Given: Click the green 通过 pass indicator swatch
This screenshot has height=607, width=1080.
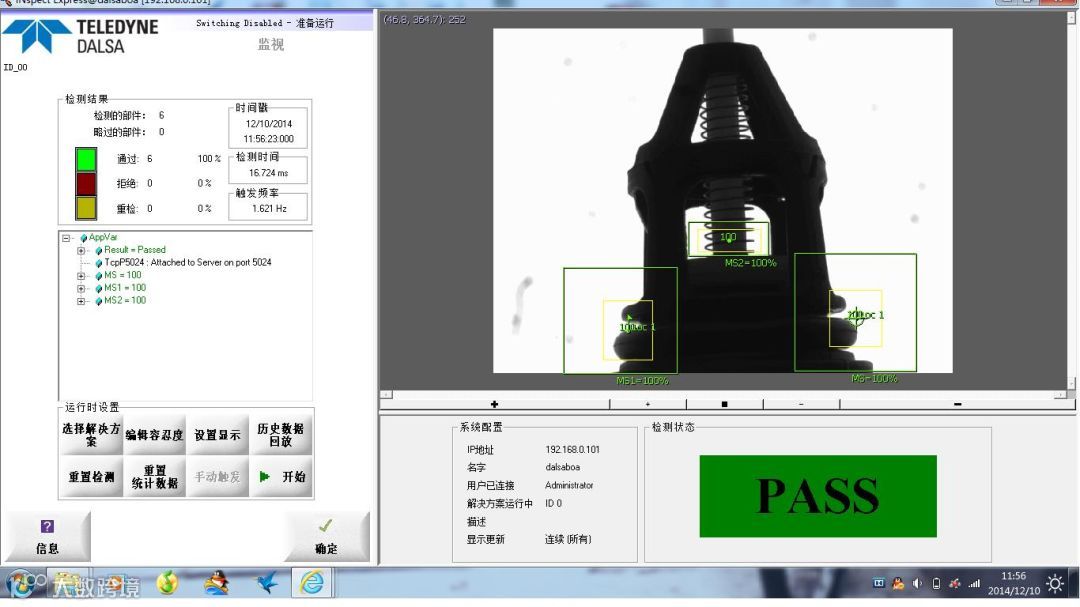Looking at the screenshot, I should tap(86, 159).
